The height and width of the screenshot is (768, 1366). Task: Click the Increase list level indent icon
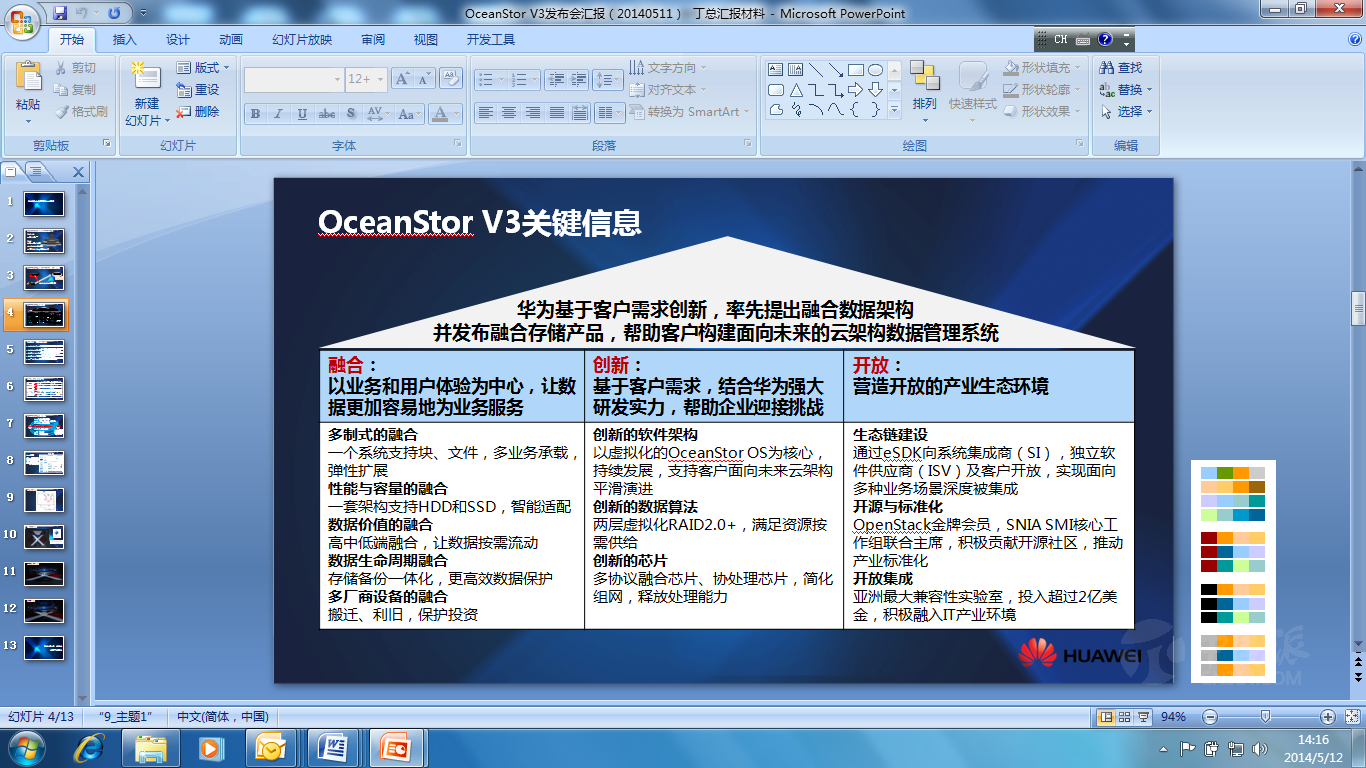coord(578,80)
